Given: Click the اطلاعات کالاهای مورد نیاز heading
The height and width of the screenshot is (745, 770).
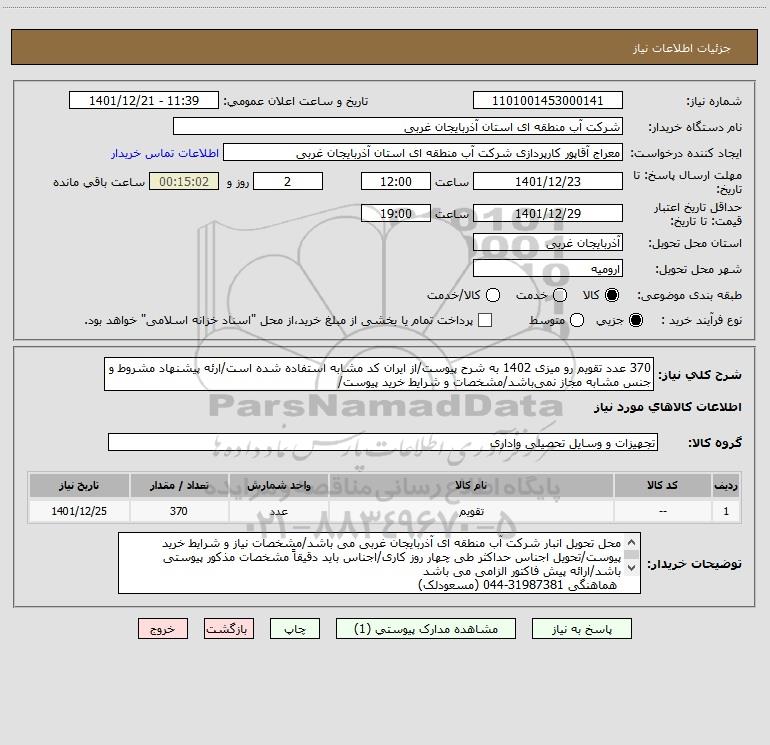Looking at the screenshot, I should (667, 407).
